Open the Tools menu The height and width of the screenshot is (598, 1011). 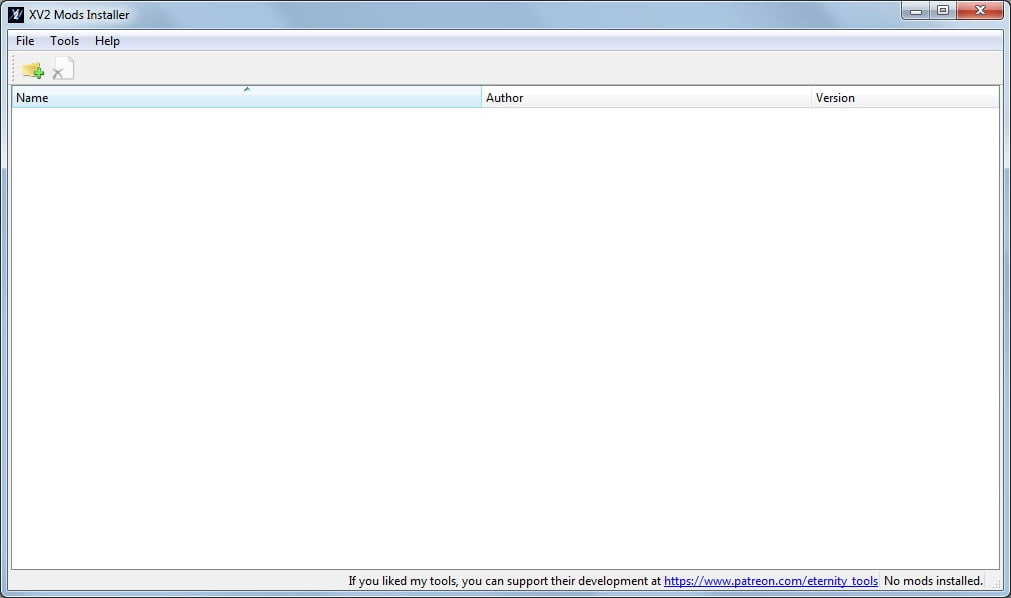pyautogui.click(x=64, y=41)
